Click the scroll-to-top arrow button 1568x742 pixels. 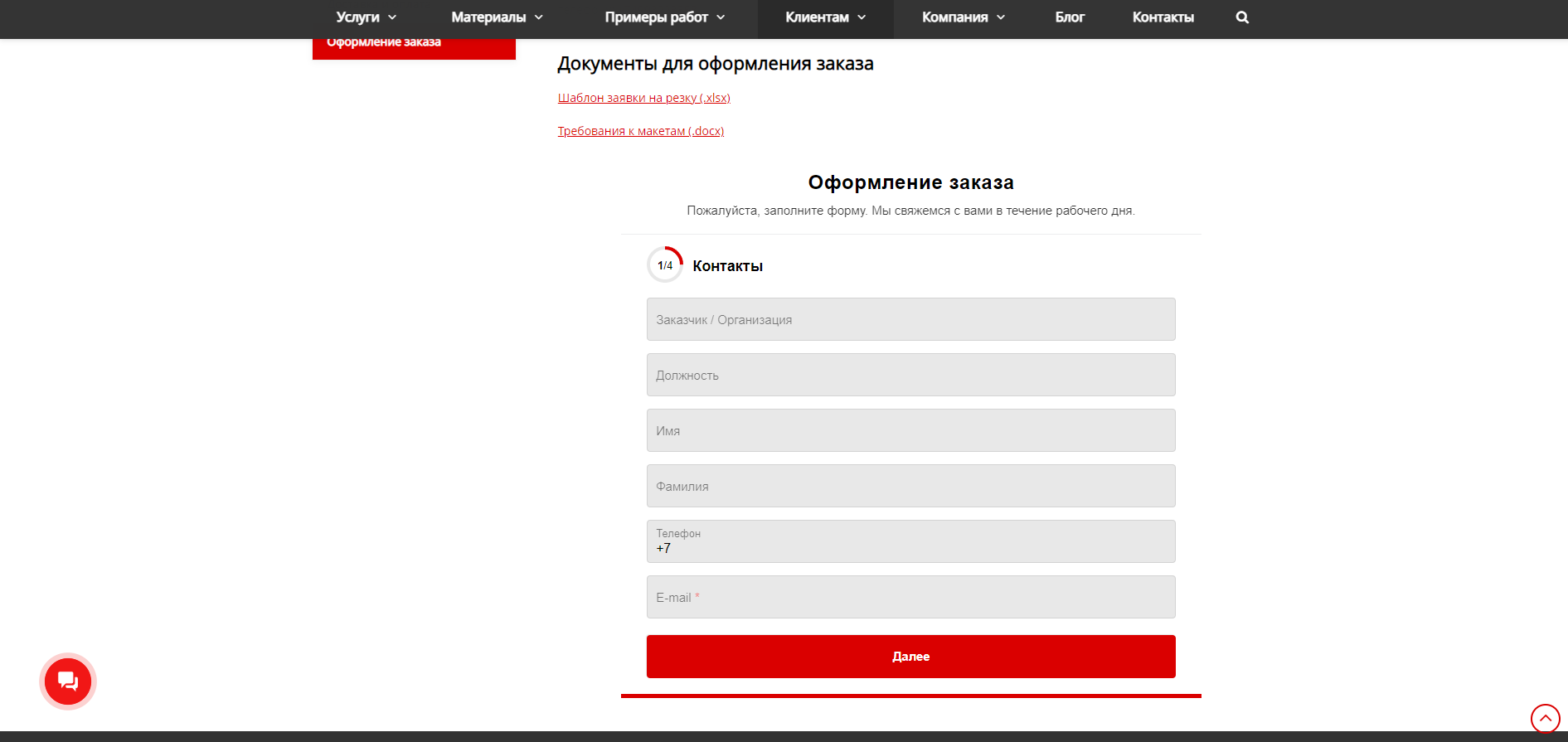(1546, 719)
